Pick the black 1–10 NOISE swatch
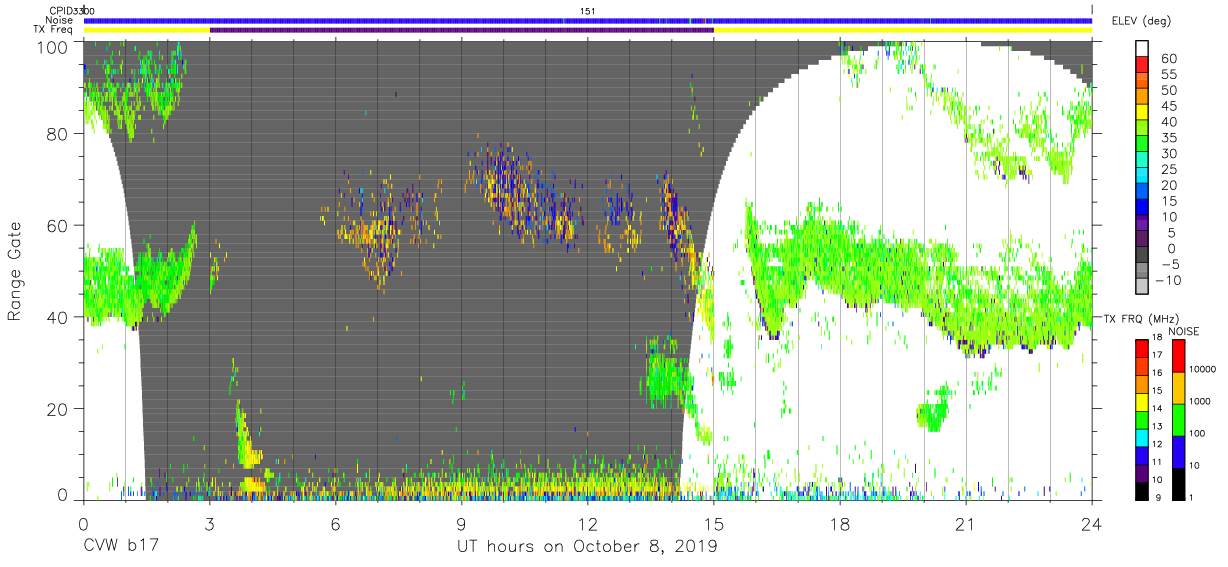 [1181, 484]
